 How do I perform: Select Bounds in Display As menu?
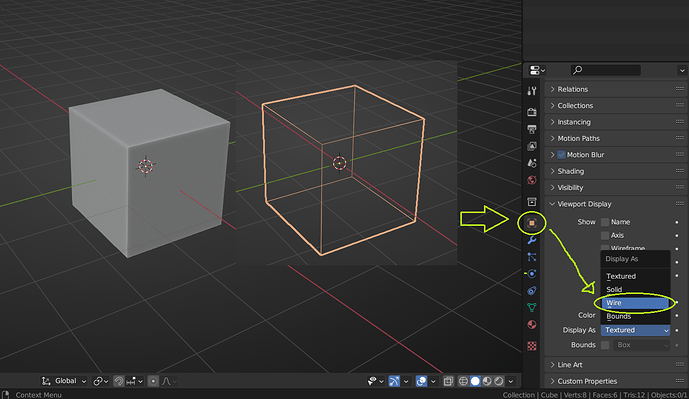pos(635,316)
